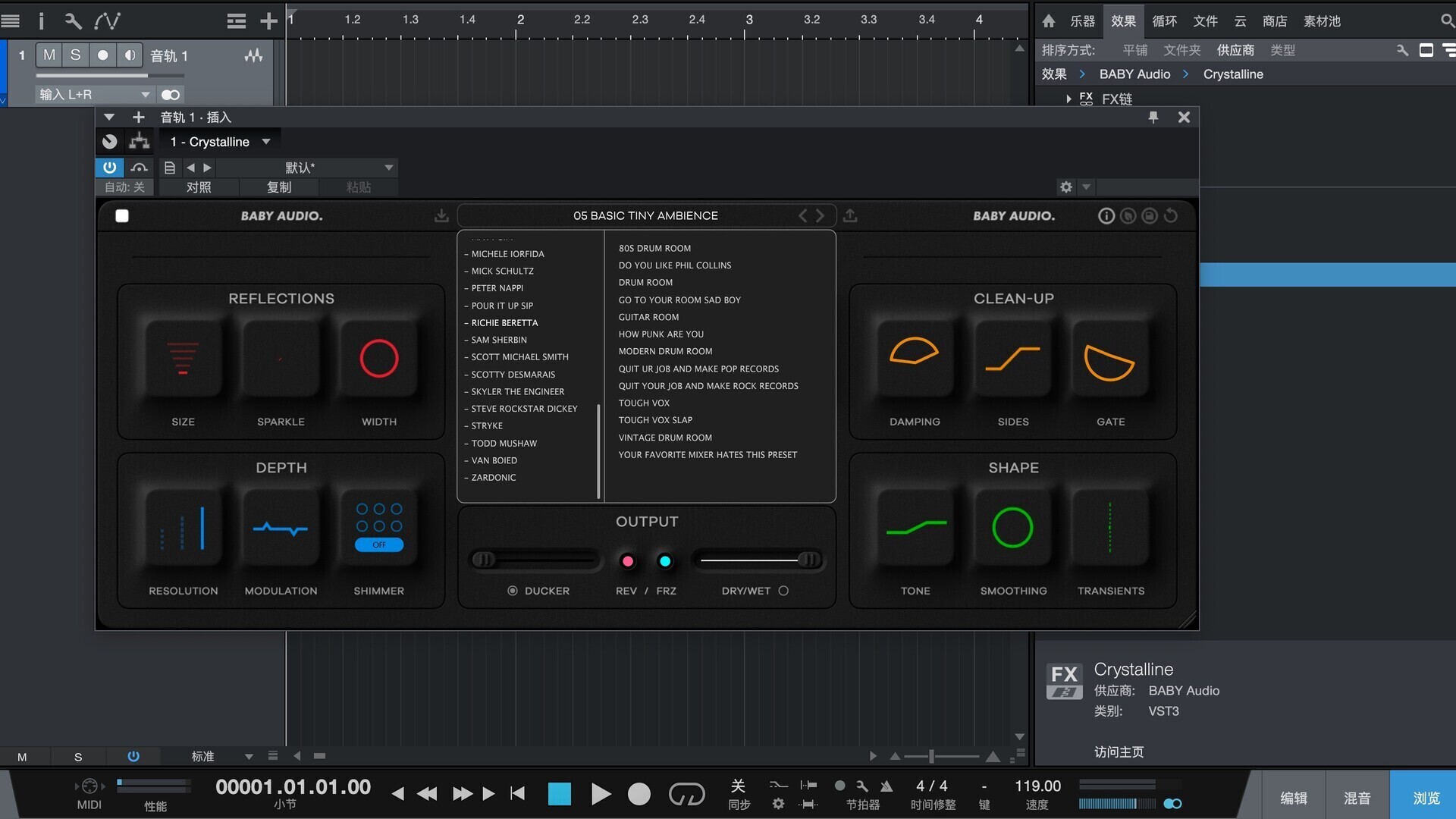Open the plugin info icon
This screenshot has height=819, width=1456.
pos(1106,216)
